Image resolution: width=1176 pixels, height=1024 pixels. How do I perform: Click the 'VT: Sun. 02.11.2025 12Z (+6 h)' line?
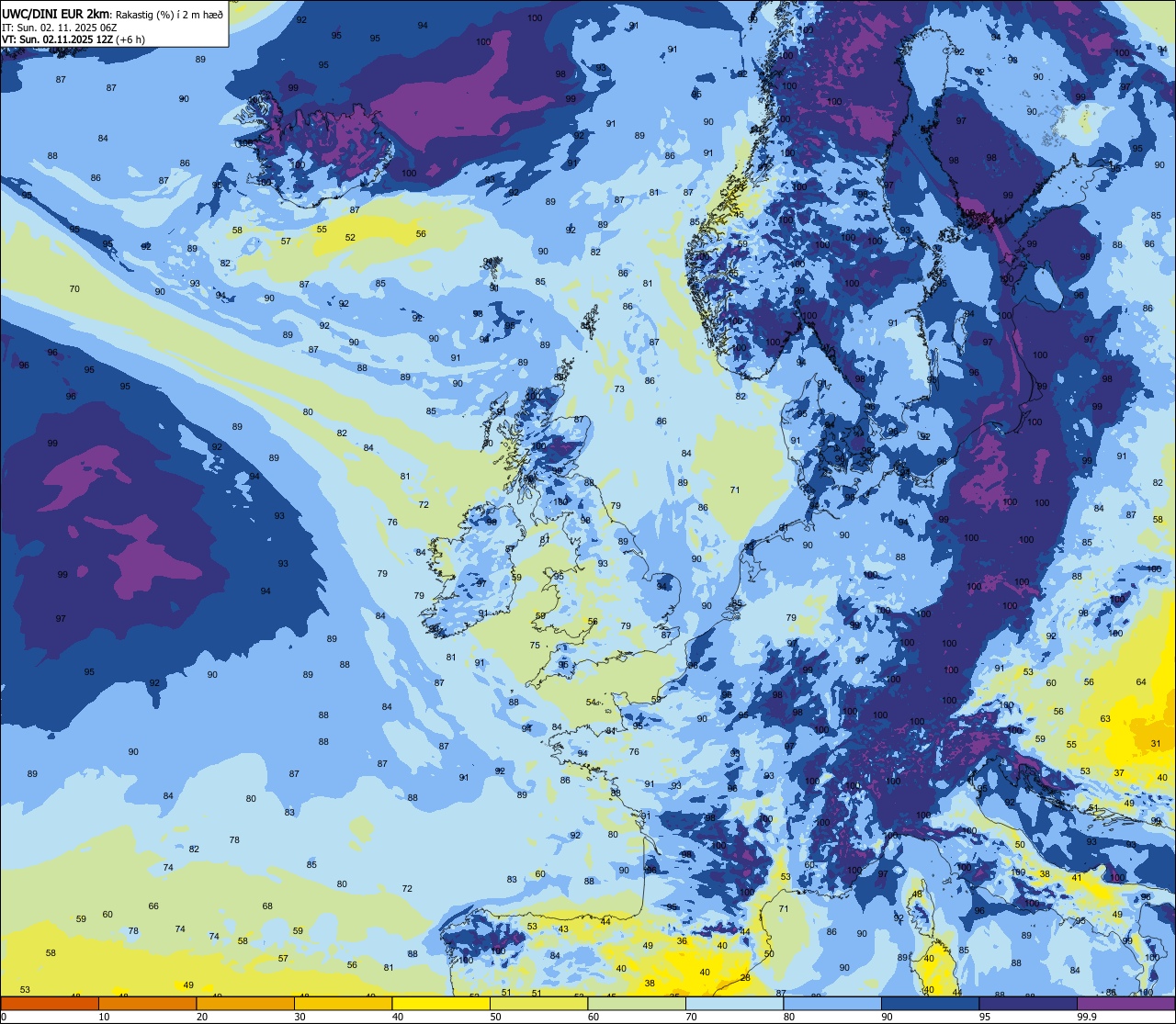pos(73,39)
